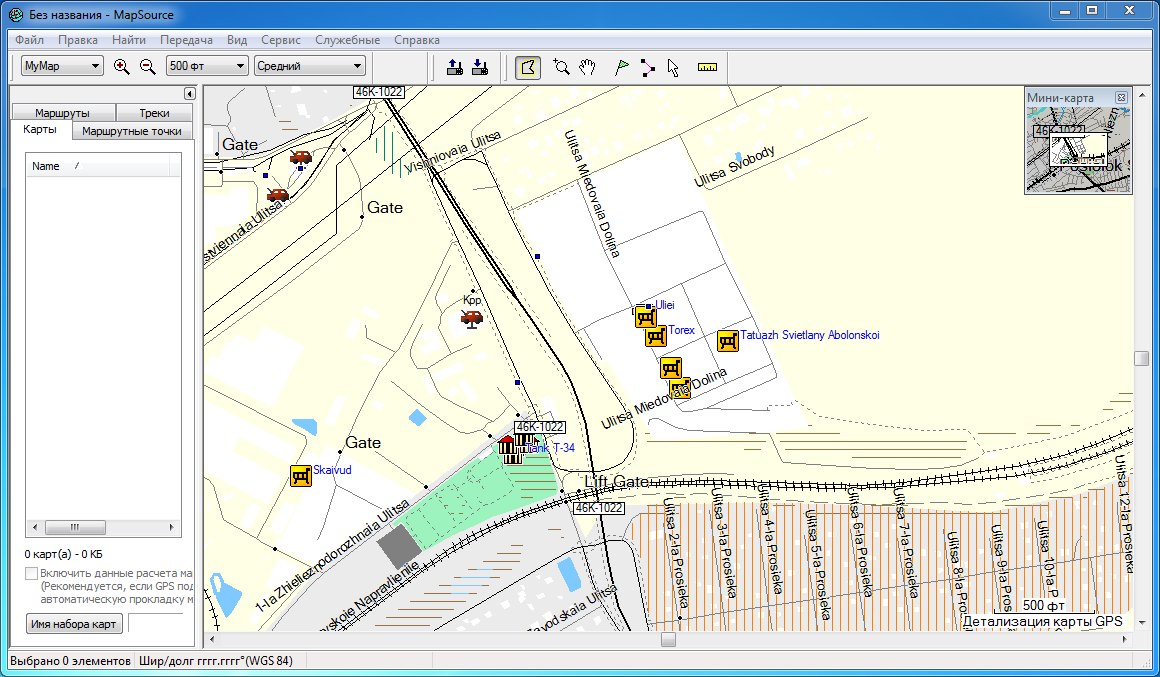Screen dimensions: 1160x677
Task: Open the Средний detail level dropdown
Action: click(x=310, y=66)
